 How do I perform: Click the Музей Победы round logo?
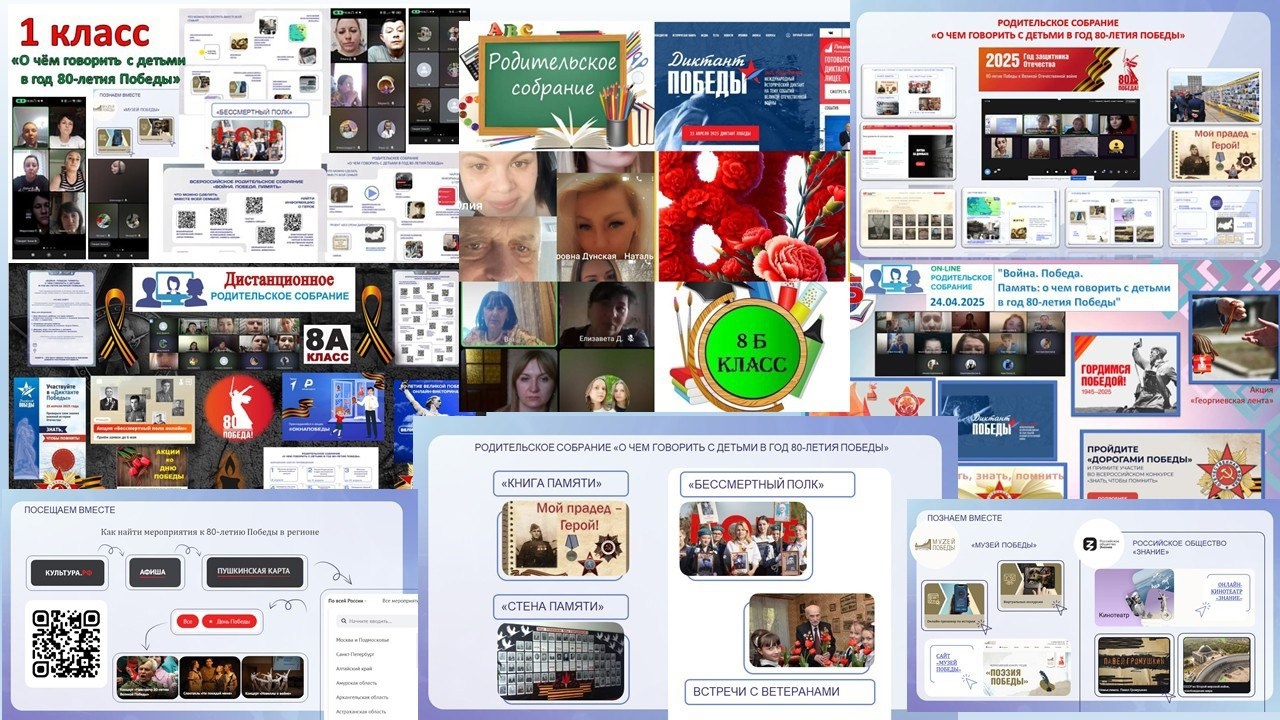(x=937, y=544)
